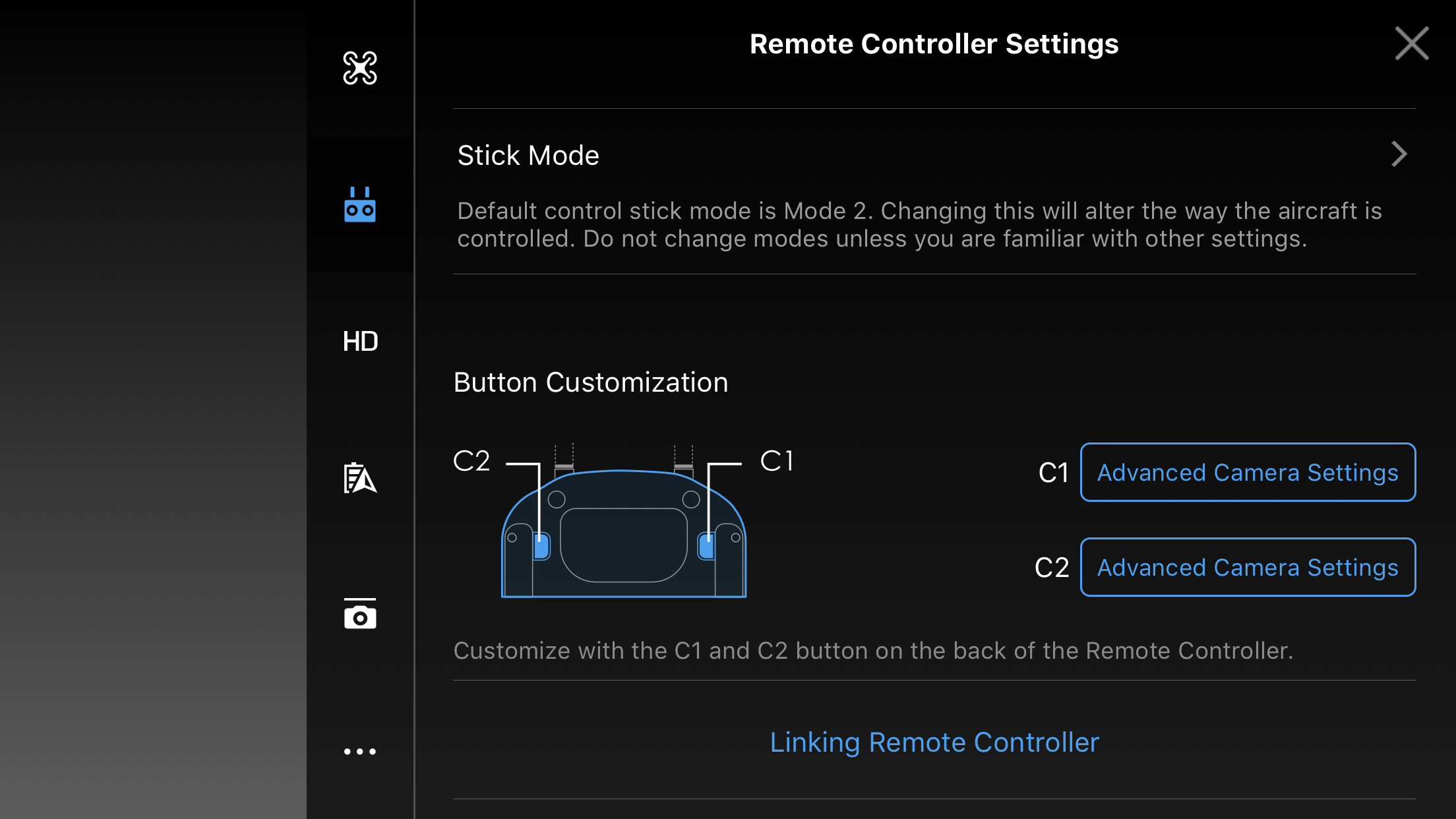Screen dimensions: 1456x819
Task: Select the remote controller sidebar icon
Action: point(360,204)
